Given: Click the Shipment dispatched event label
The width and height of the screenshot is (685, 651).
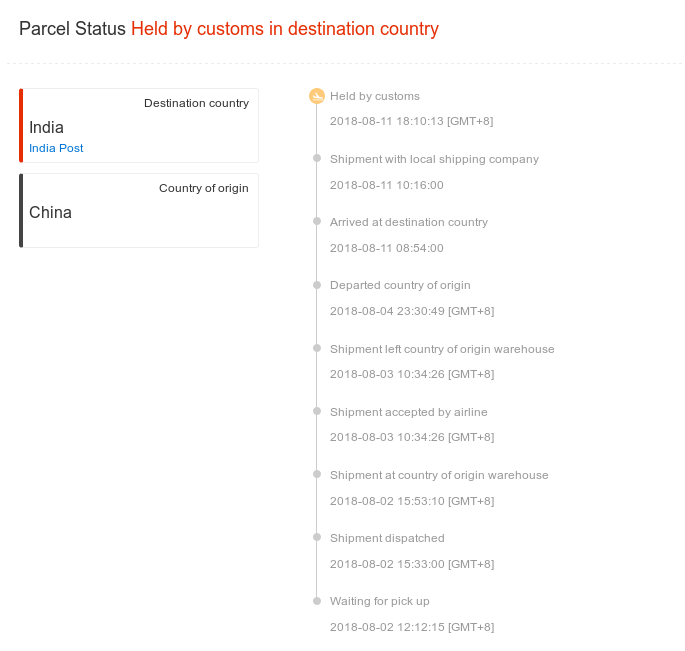Looking at the screenshot, I should click(x=387, y=538).
